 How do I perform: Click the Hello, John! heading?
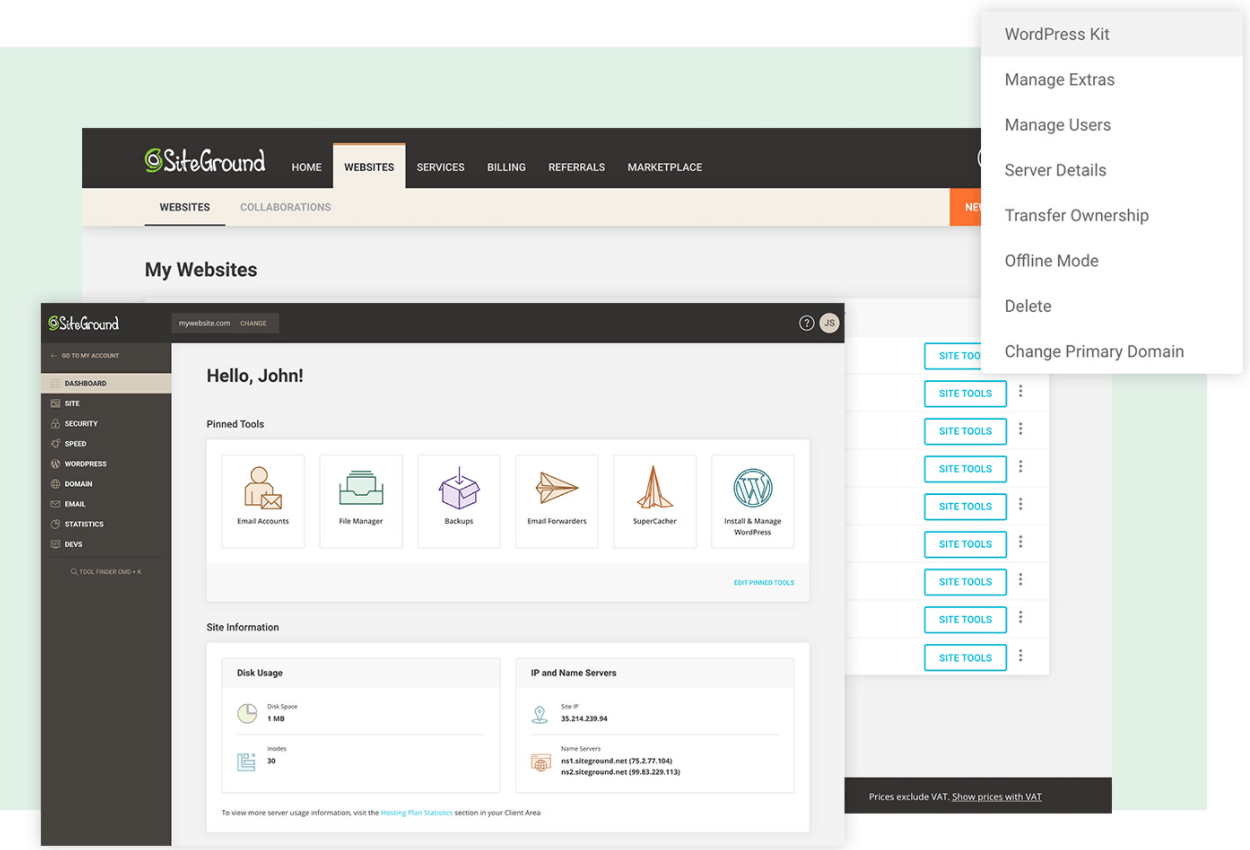pos(254,376)
